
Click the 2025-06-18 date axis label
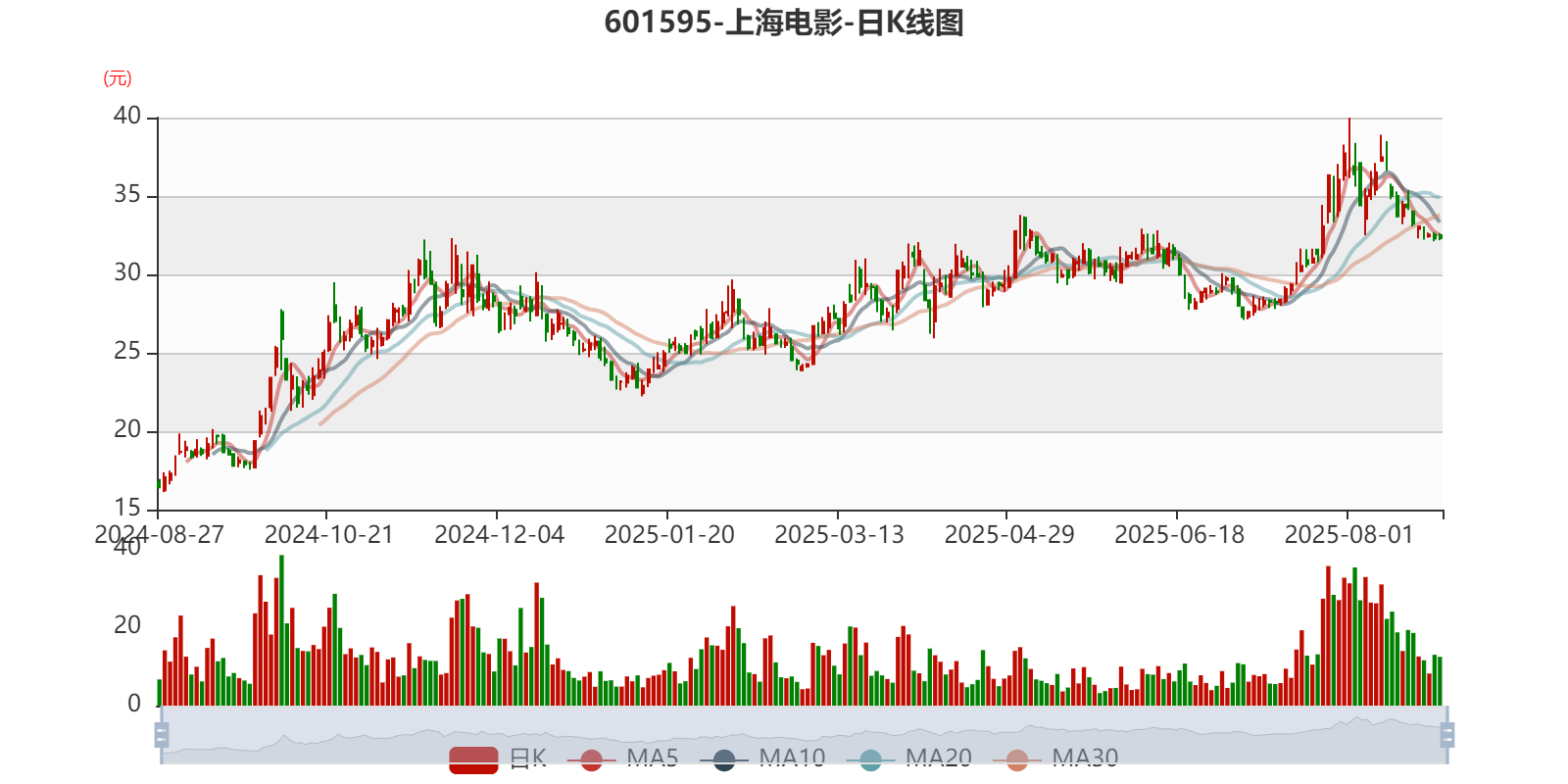point(1179,535)
